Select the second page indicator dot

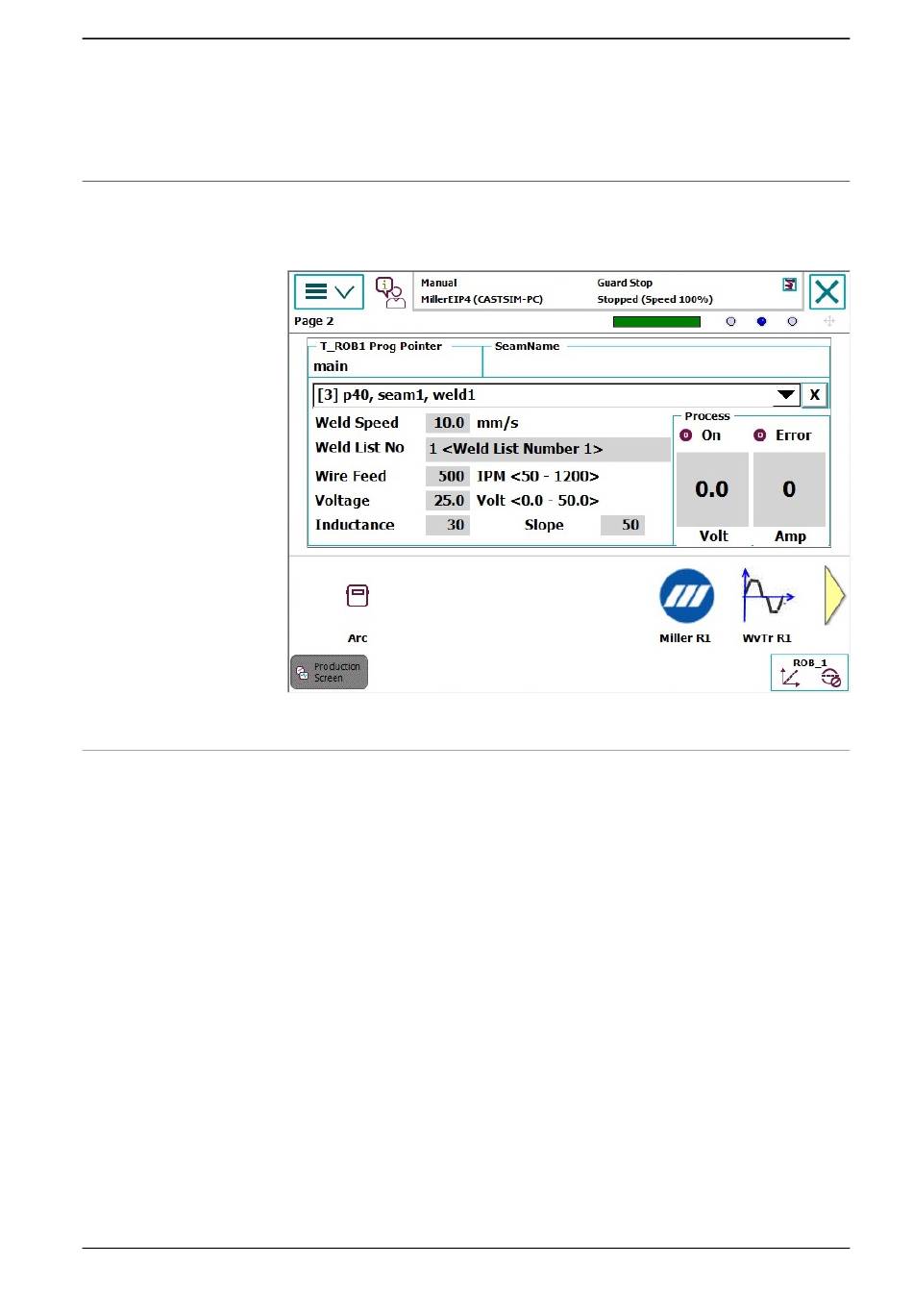click(761, 322)
